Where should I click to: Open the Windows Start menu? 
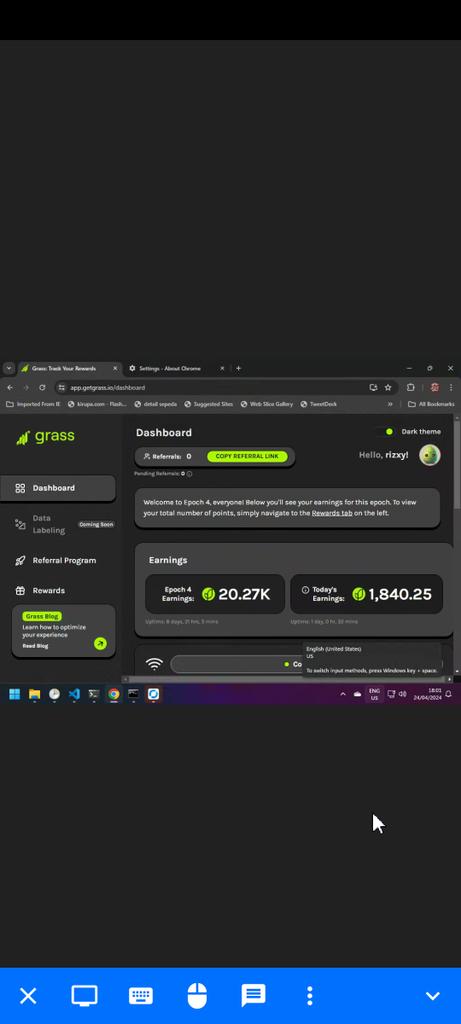pyautogui.click(x=14, y=694)
